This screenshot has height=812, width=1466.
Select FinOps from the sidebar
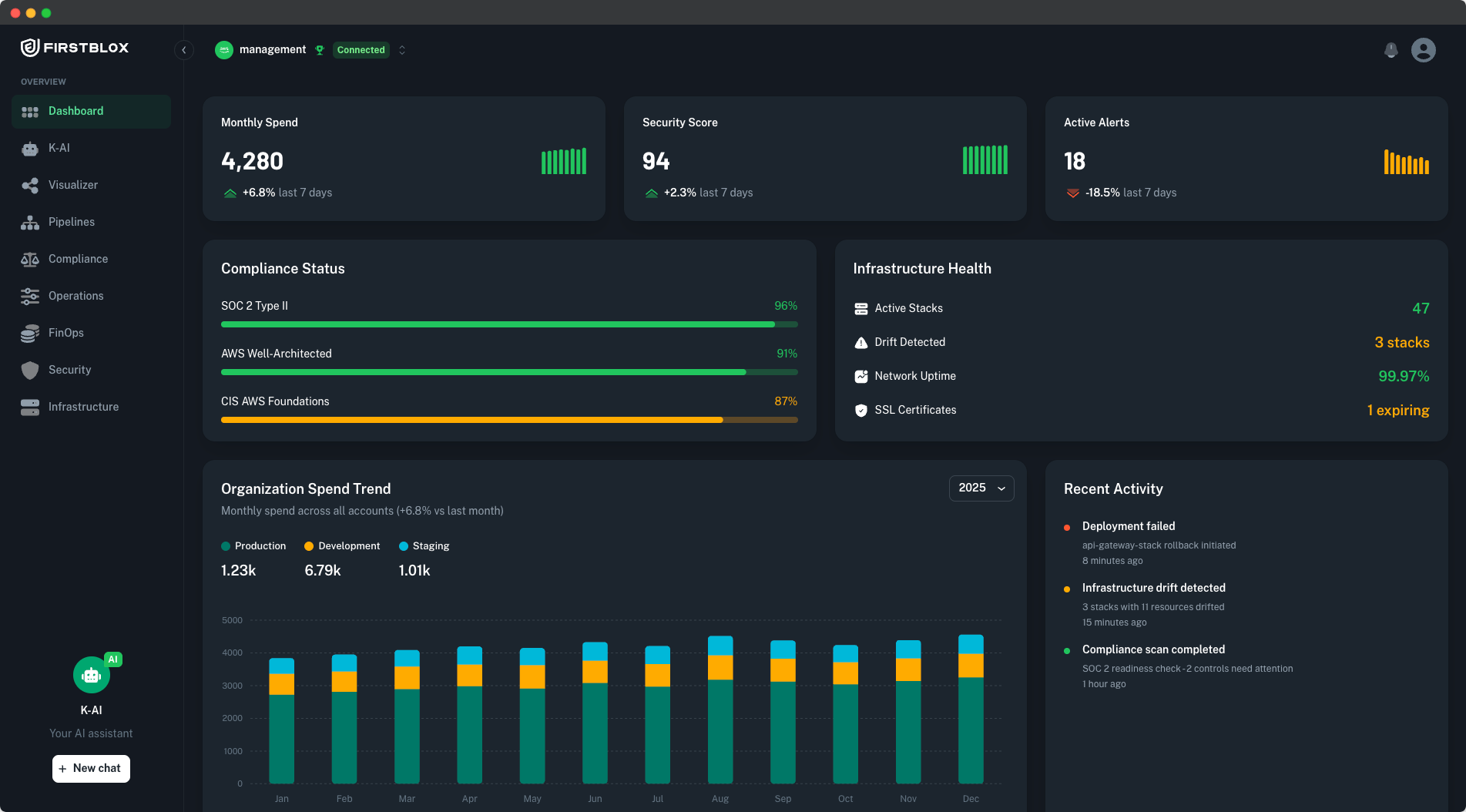tap(66, 333)
